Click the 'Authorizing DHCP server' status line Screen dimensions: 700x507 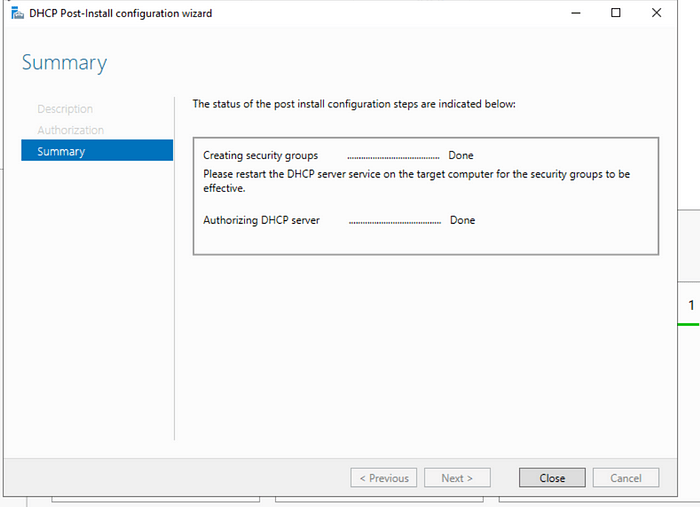click(x=339, y=220)
